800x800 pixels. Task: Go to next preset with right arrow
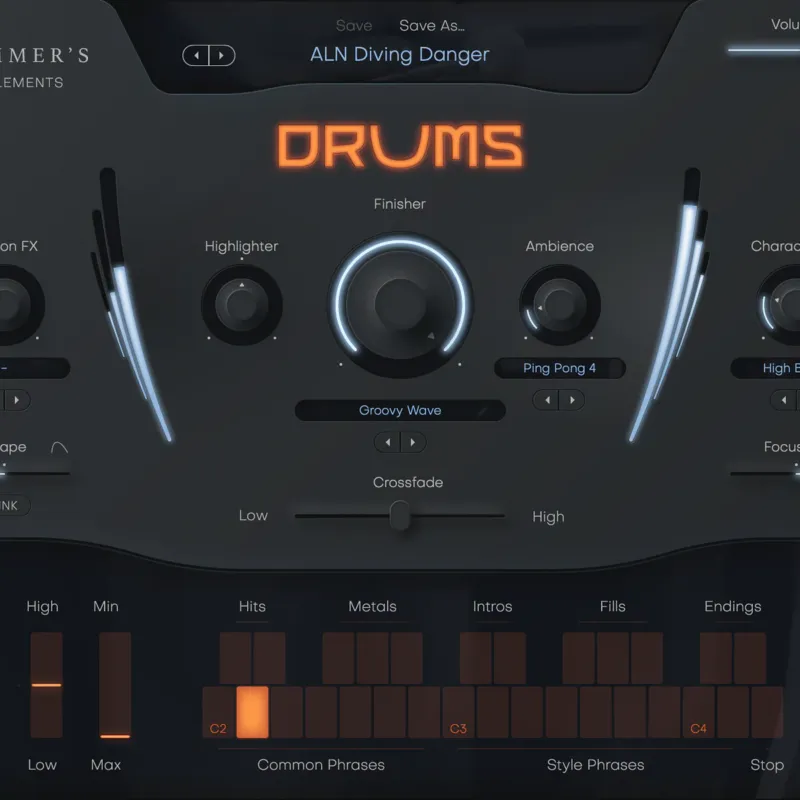(222, 55)
